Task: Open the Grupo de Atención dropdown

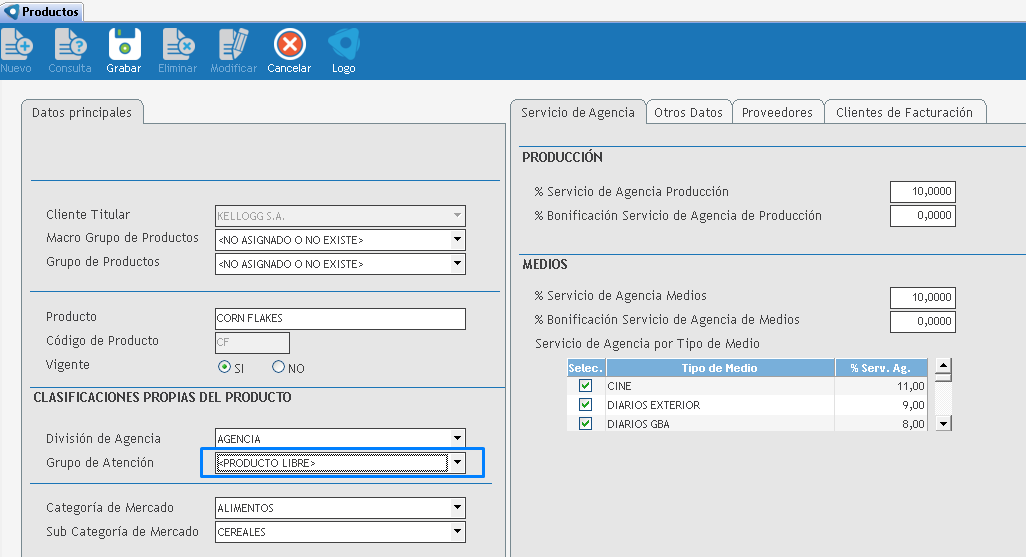Action: point(457,463)
